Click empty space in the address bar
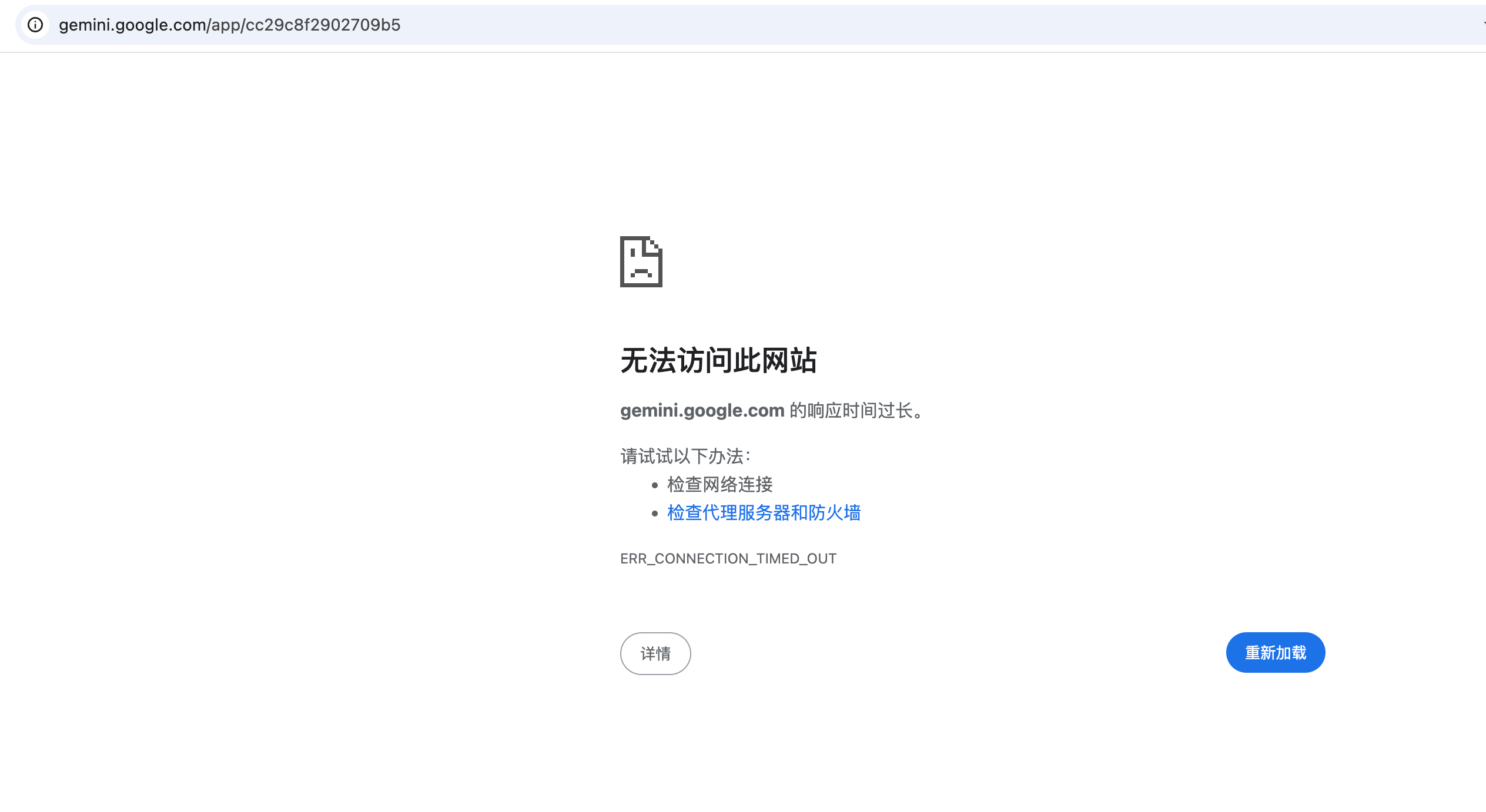Screen dimensions: 1486x812 click(x=882, y=25)
